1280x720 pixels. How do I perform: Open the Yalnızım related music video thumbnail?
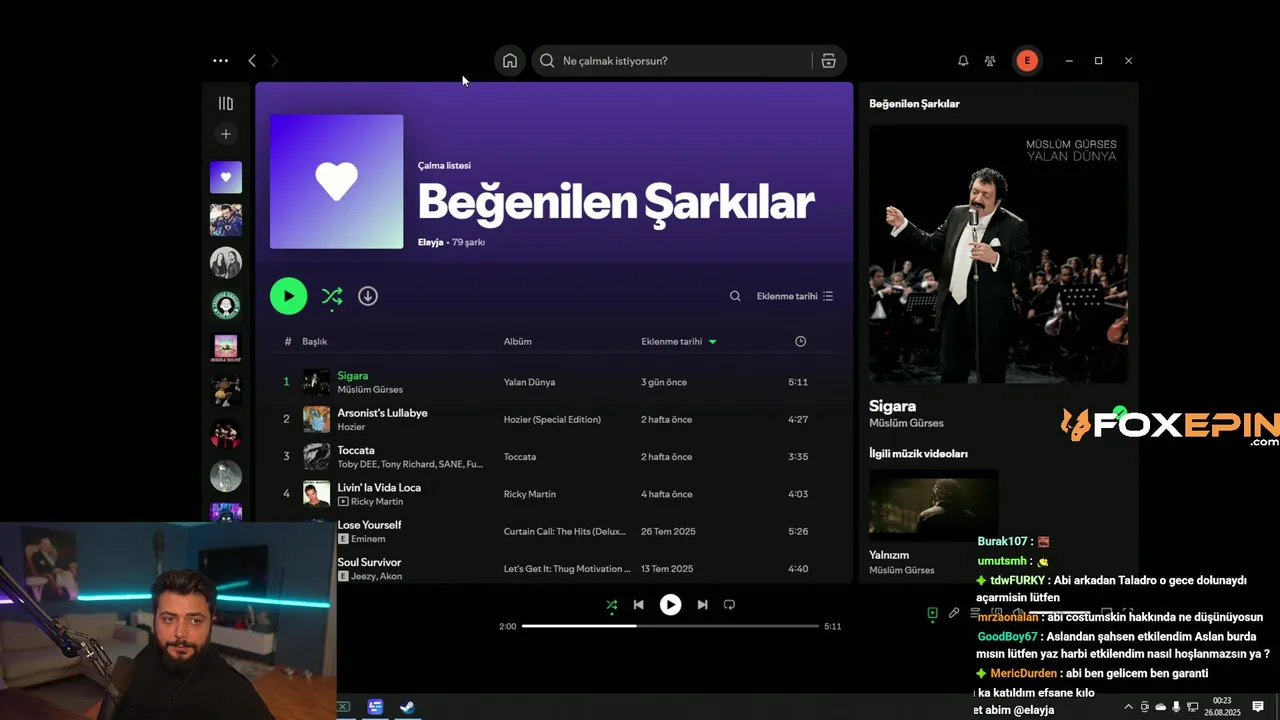[933, 505]
